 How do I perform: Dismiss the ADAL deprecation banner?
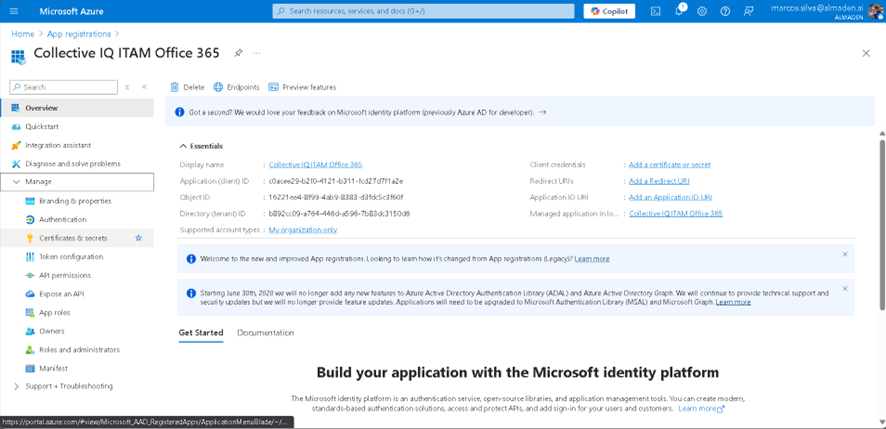tap(845, 289)
